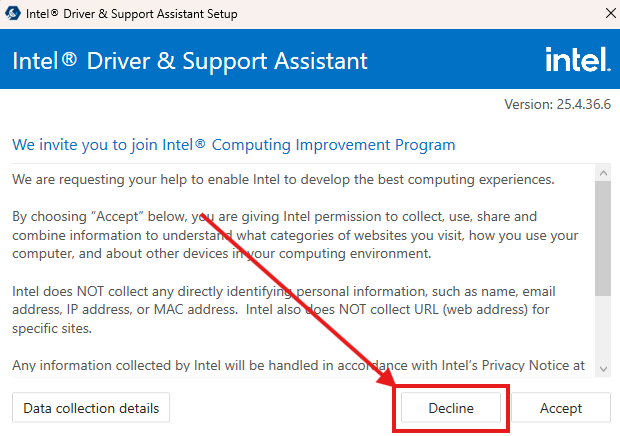Click the Driver & Support Assistant header title
The image size is (620, 436).
190,60
